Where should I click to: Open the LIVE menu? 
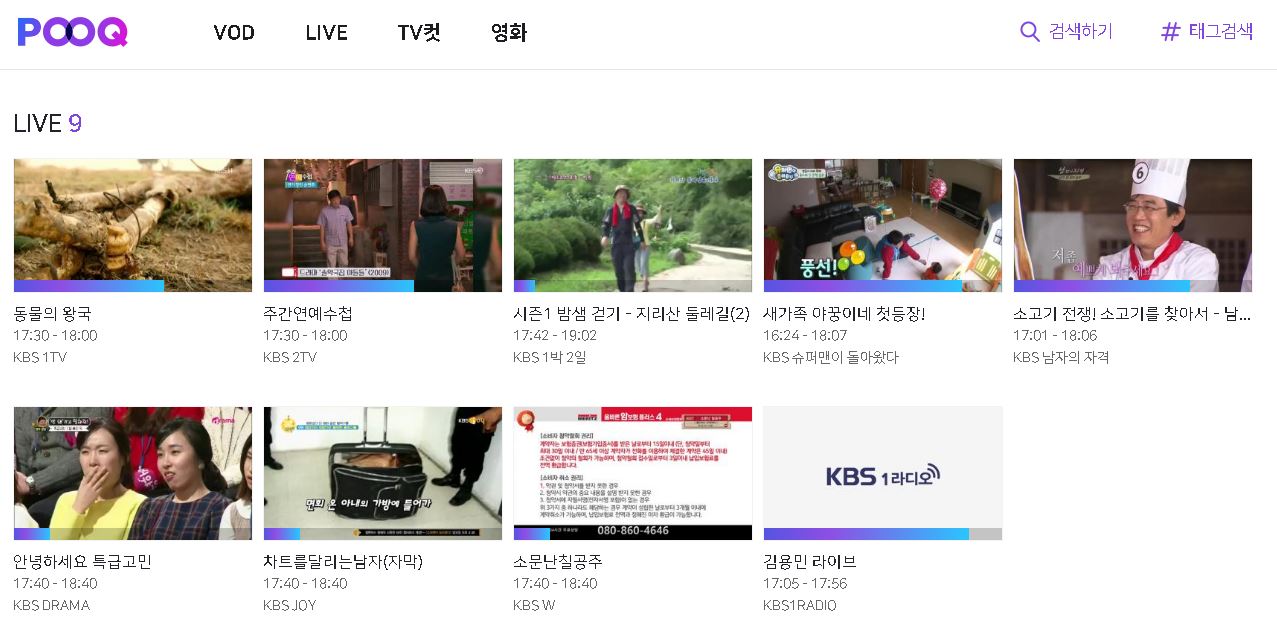(x=326, y=33)
